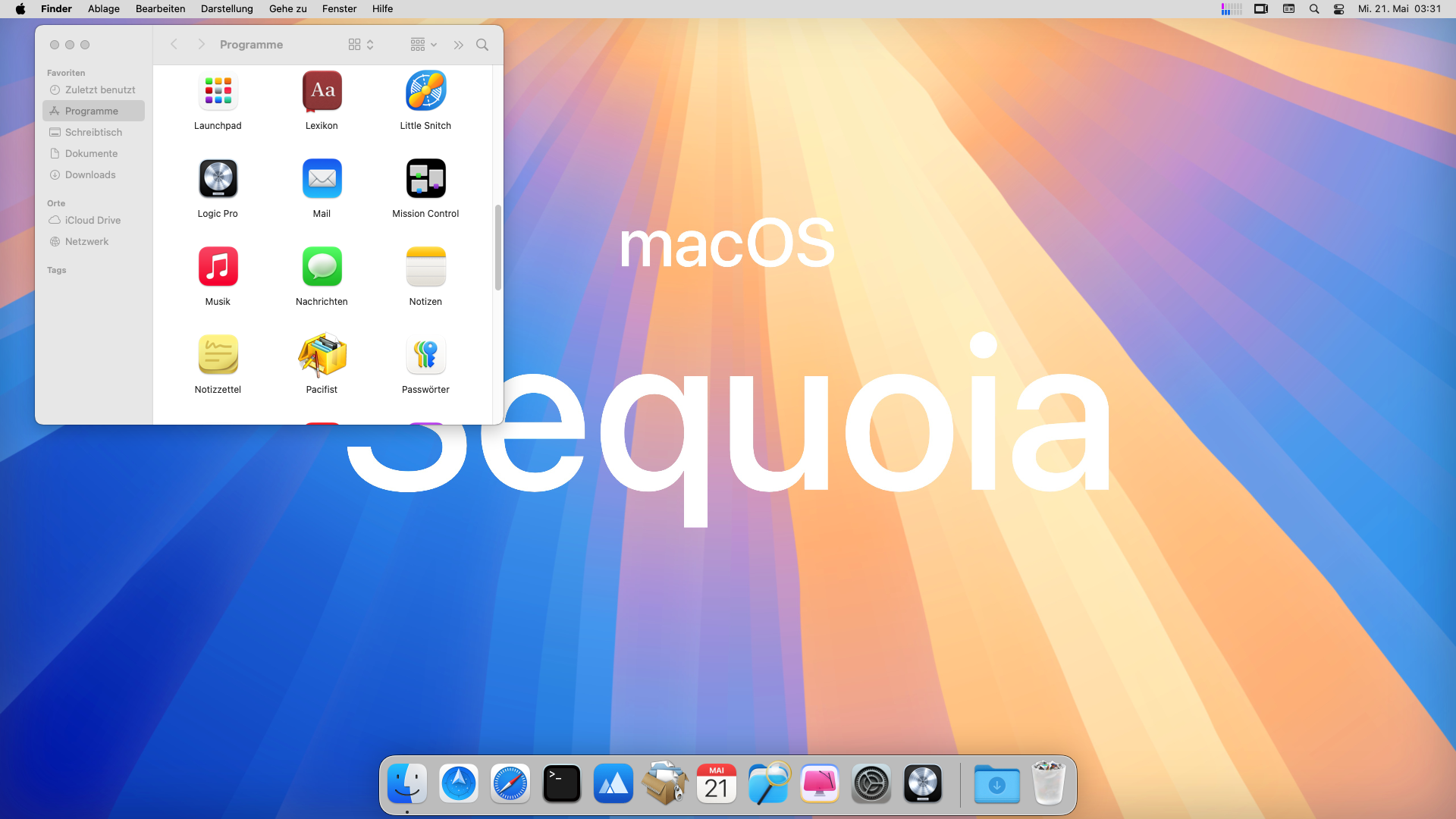Click the Notizzettel app icon
The height and width of the screenshot is (819, 1456).
click(x=218, y=355)
